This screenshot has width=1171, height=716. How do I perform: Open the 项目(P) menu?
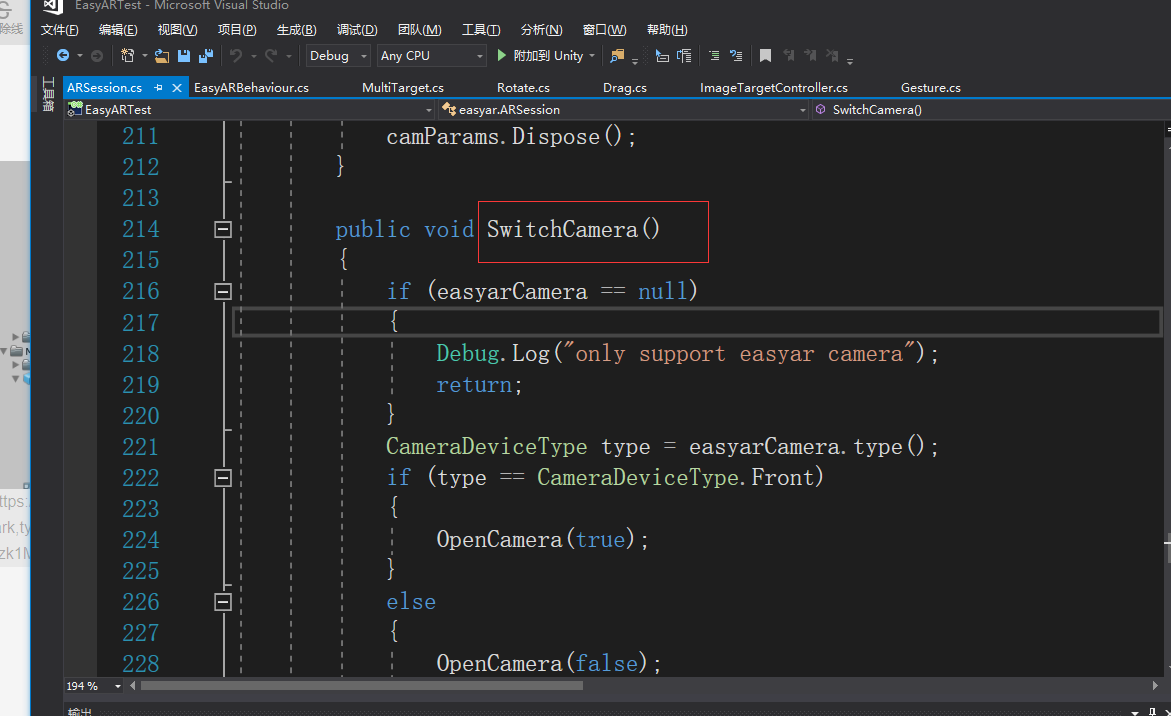point(237,30)
